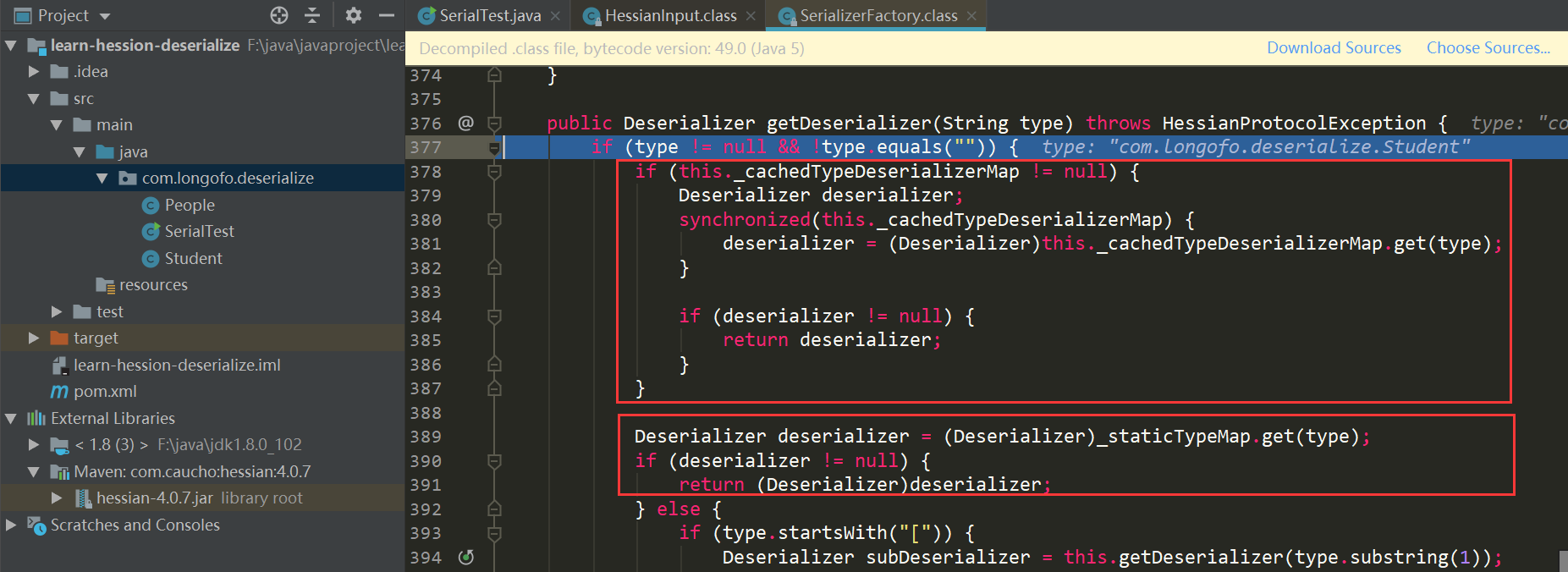Click line number 389 in the gutter
The width and height of the screenshot is (1568, 572).
[426, 437]
